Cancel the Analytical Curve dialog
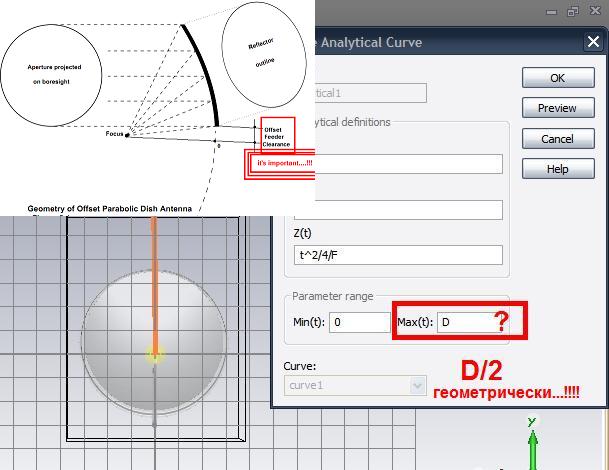Image resolution: width=609 pixels, height=470 pixels. click(x=558, y=139)
